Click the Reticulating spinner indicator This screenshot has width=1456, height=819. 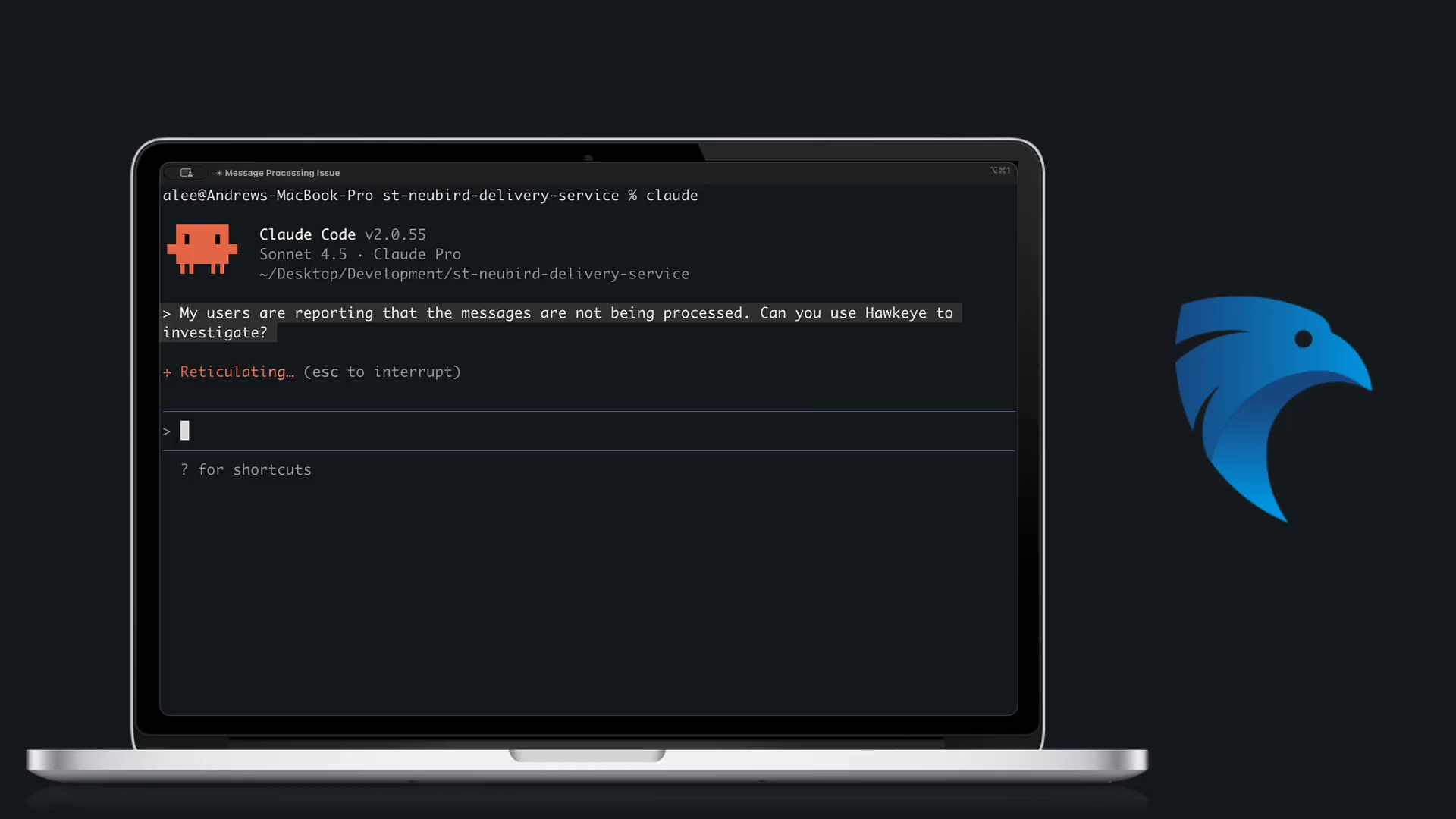click(x=168, y=372)
